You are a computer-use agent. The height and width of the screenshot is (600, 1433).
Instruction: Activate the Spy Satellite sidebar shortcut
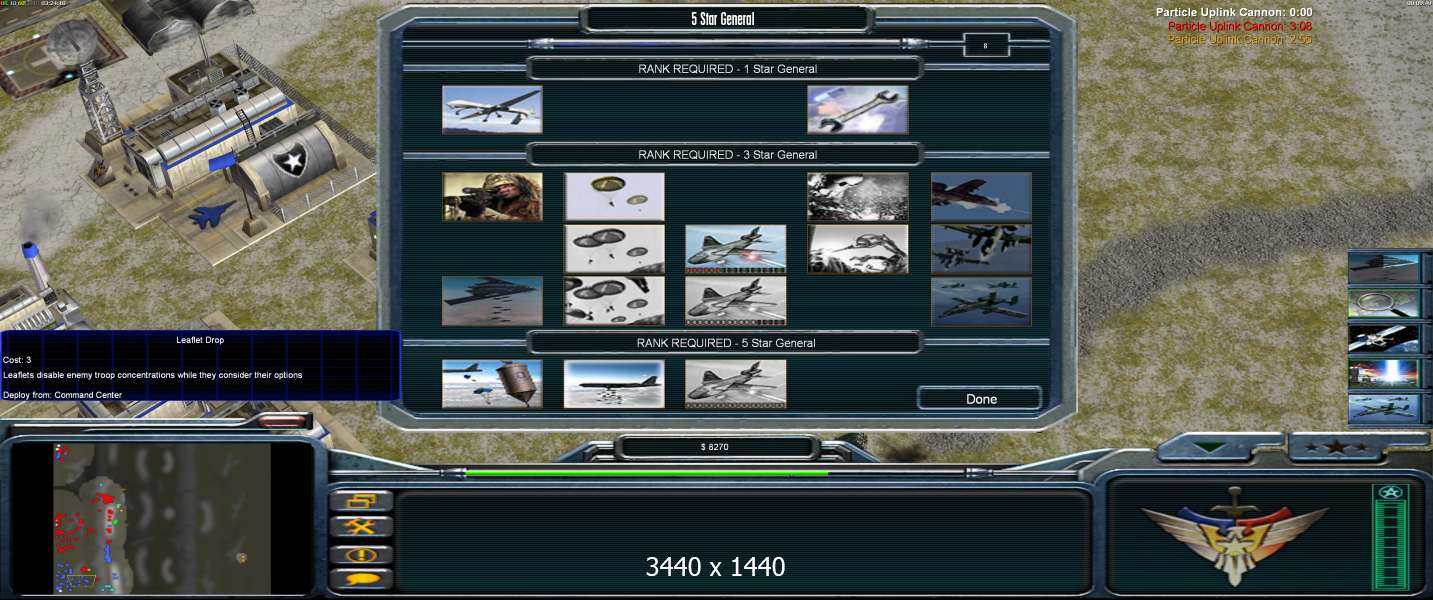(x=1384, y=338)
